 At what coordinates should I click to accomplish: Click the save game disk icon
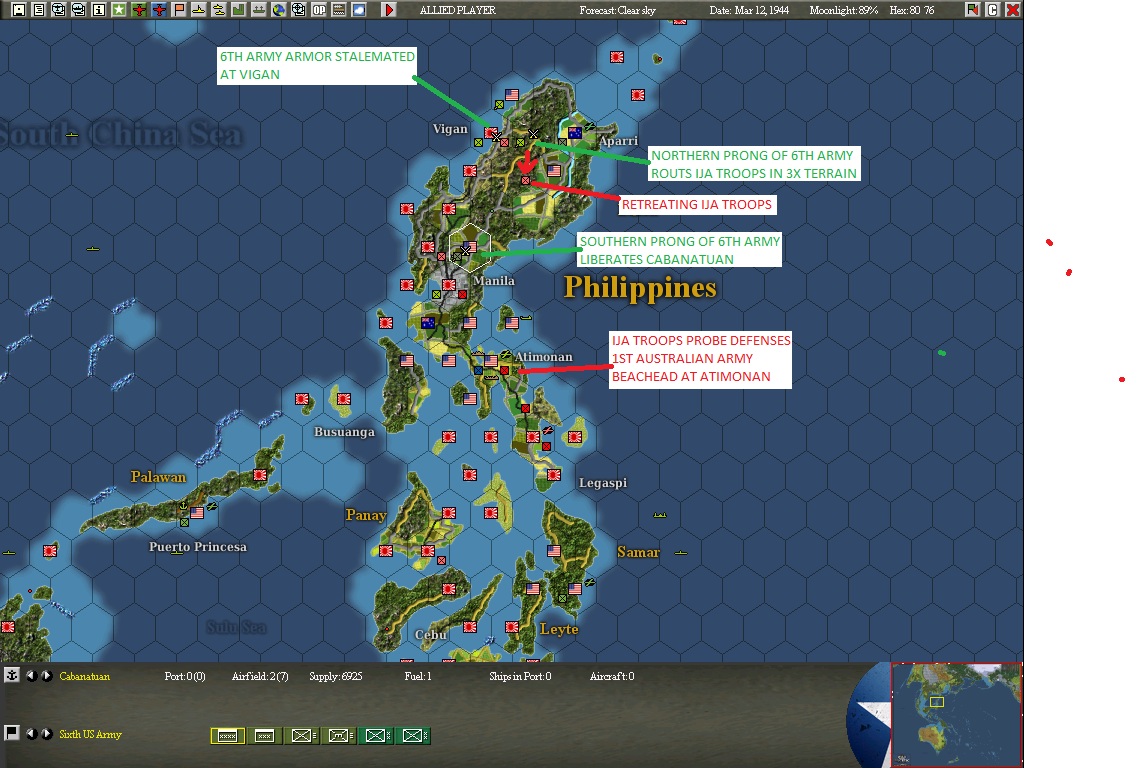[20, 10]
